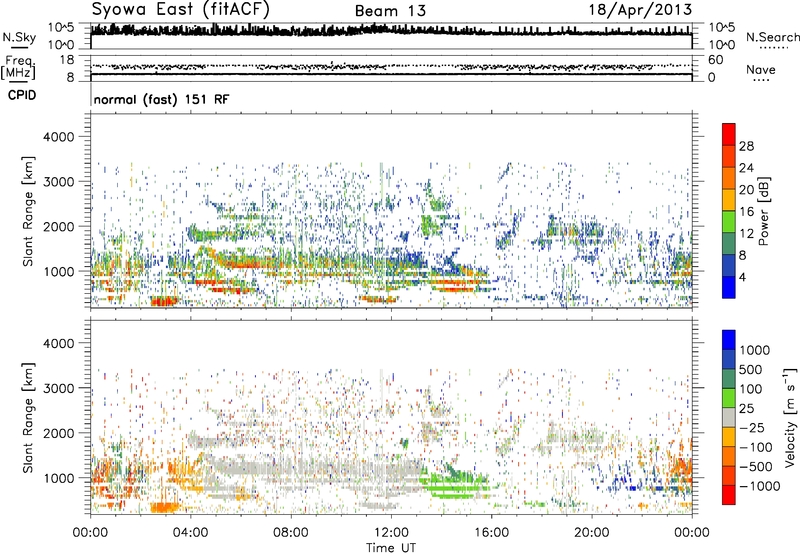800x554 pixels.
Task: Click the 16:00 time tick label
Action: [x=491, y=533]
